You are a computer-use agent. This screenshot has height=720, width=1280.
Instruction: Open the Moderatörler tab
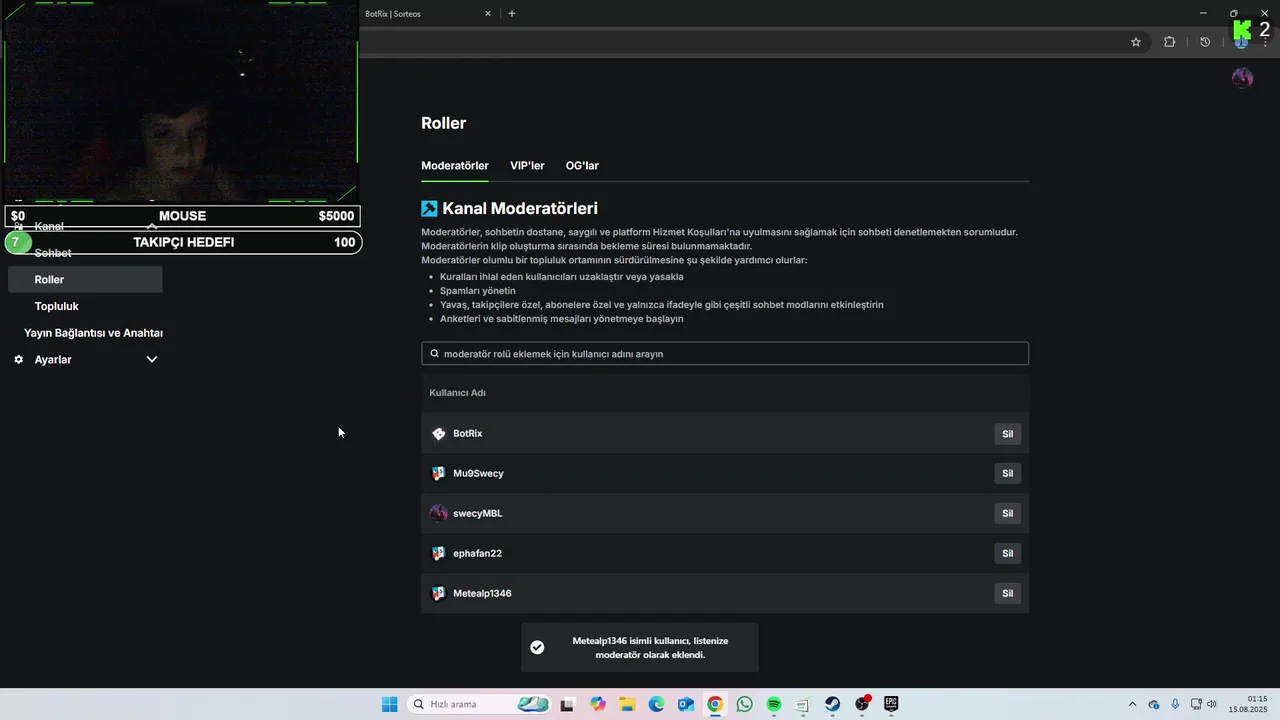click(x=455, y=166)
